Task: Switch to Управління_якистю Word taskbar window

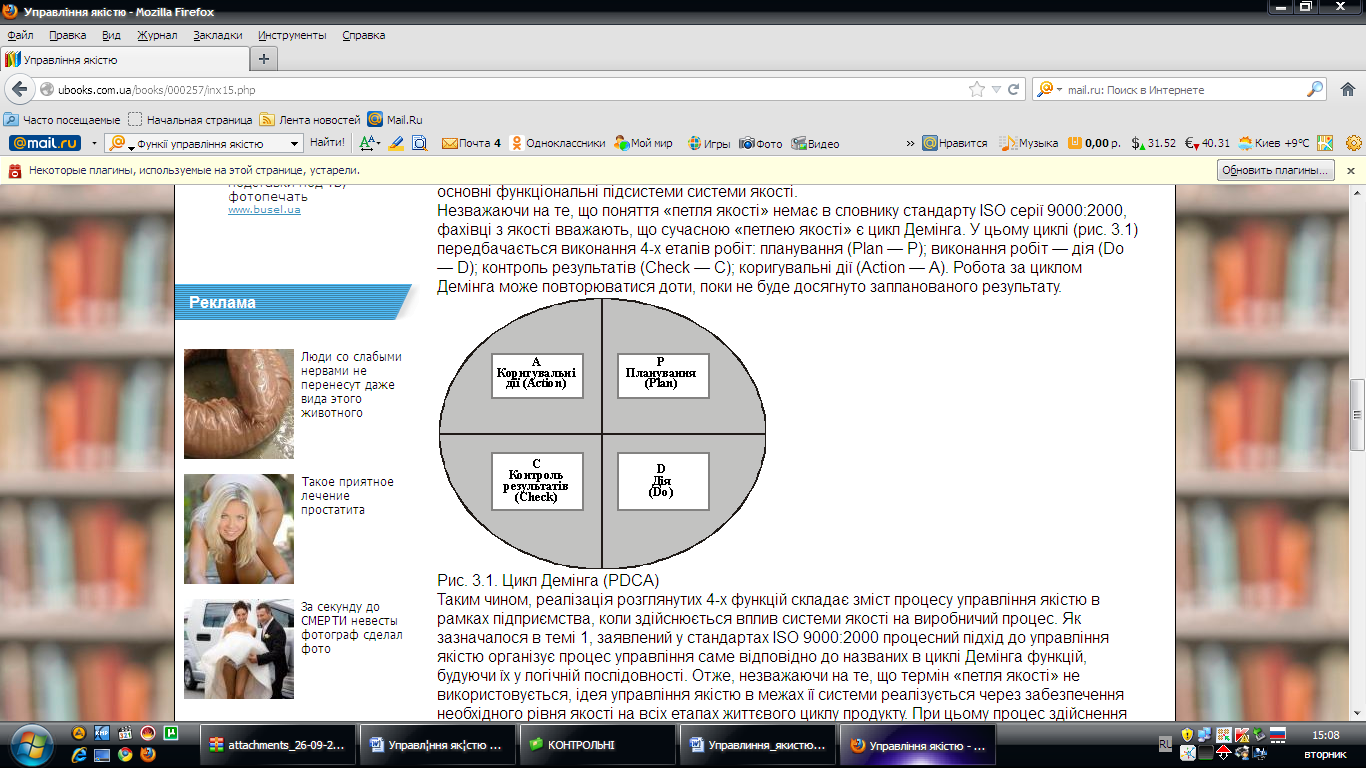Action: pos(758,745)
